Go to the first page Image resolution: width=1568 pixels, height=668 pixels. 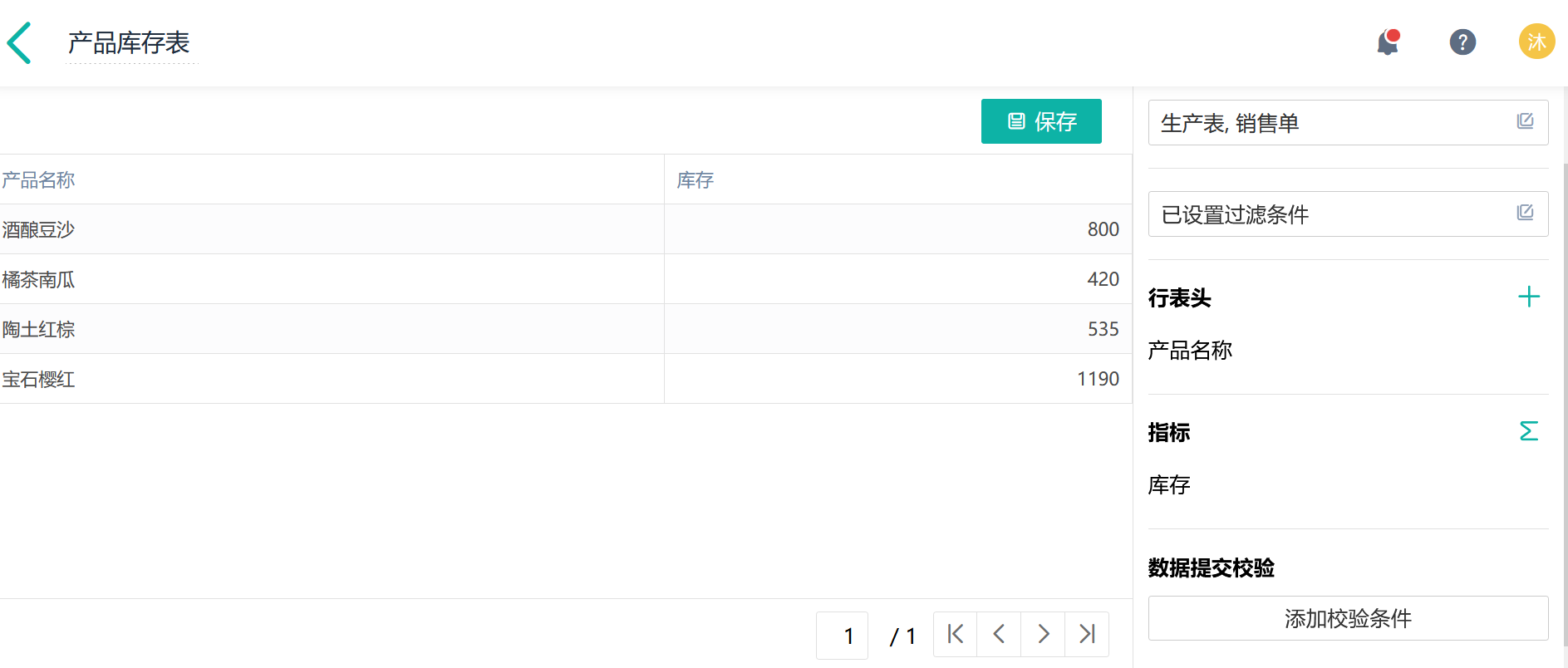(956, 634)
